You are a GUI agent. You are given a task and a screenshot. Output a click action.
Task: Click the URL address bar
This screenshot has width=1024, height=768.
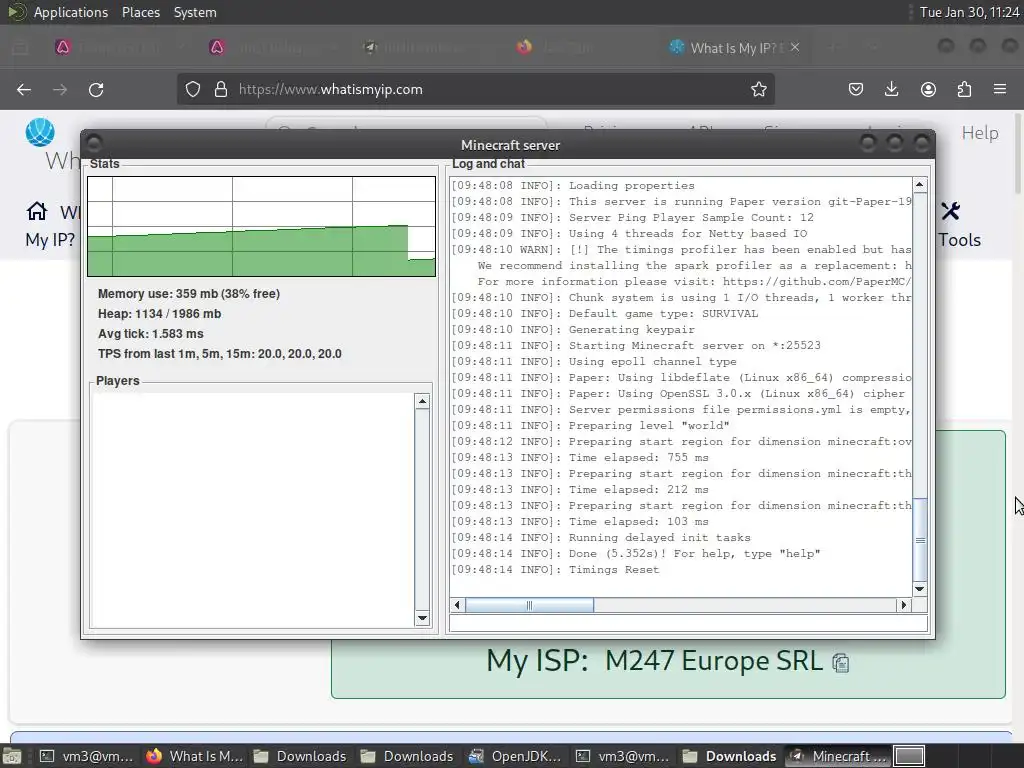(476, 89)
